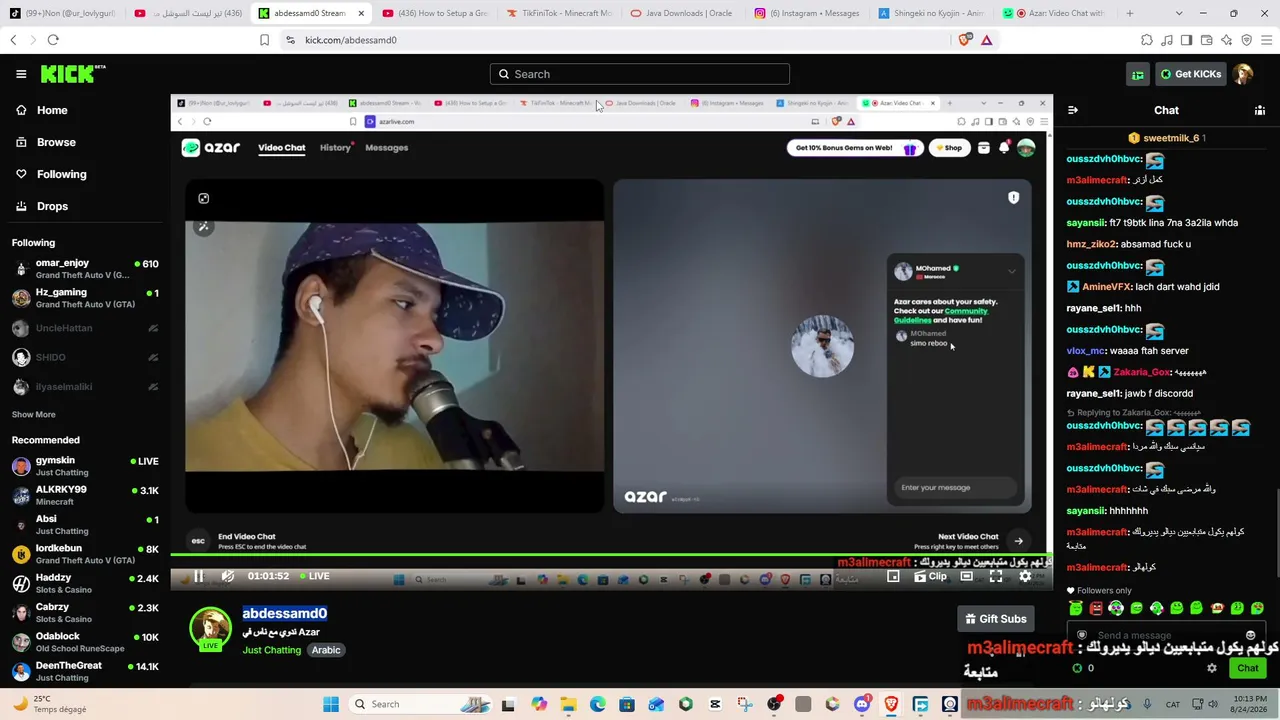1280x720 pixels.
Task: Switch the player to fullscreen
Action: pyautogui.click(x=996, y=576)
